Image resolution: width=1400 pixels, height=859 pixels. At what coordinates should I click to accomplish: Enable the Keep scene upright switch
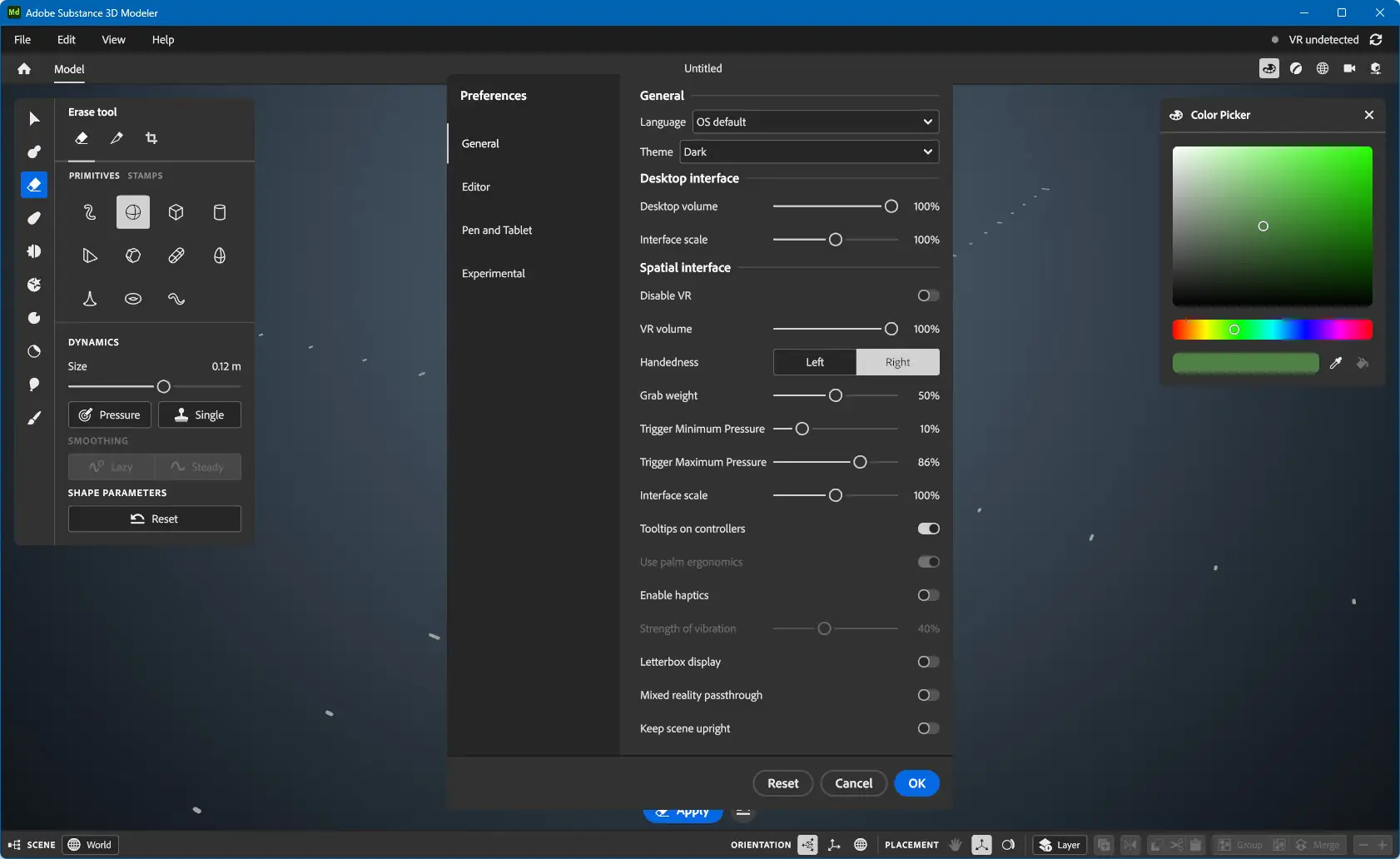[x=928, y=728]
